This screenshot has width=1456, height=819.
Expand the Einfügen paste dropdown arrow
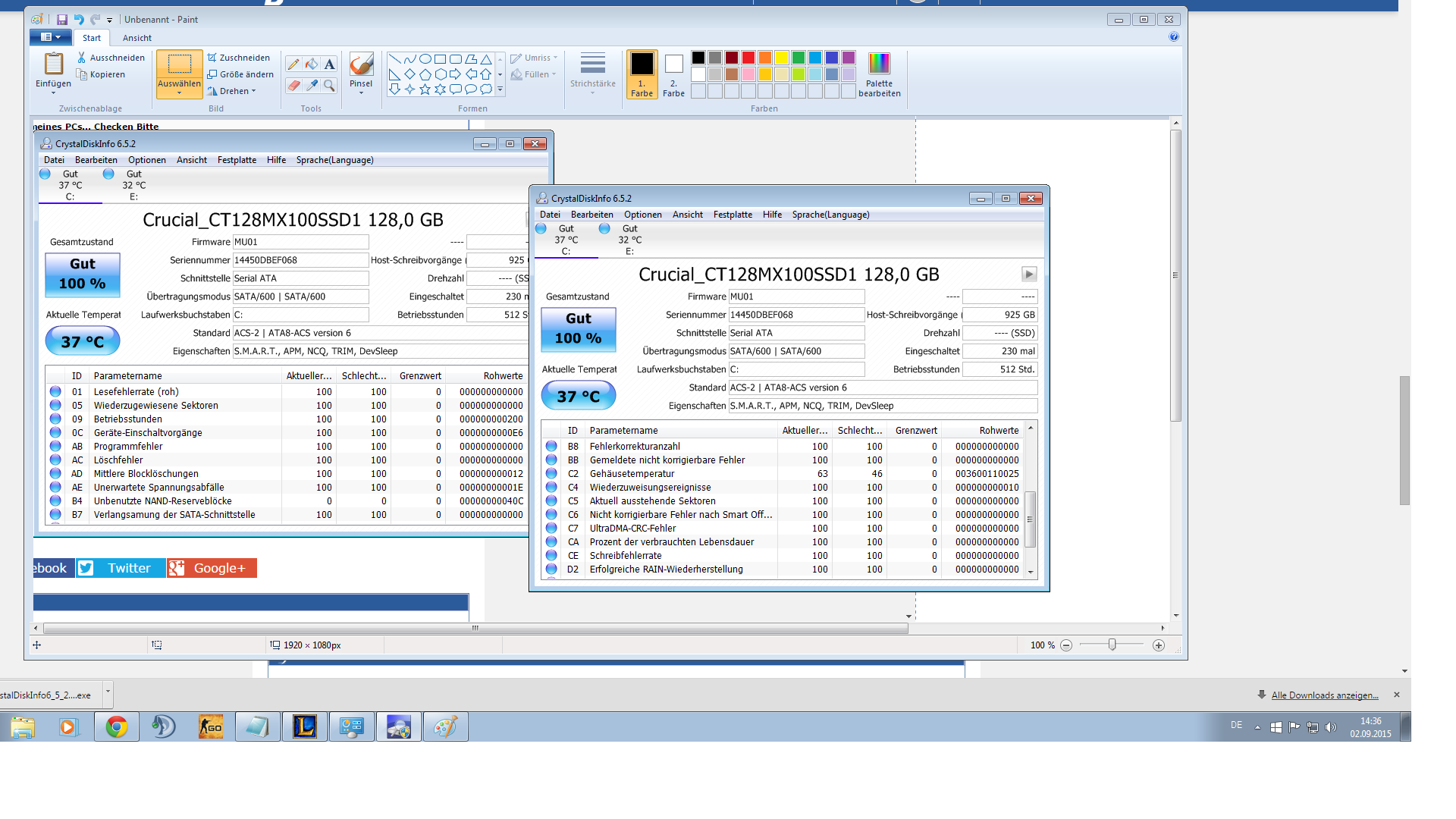[x=53, y=93]
